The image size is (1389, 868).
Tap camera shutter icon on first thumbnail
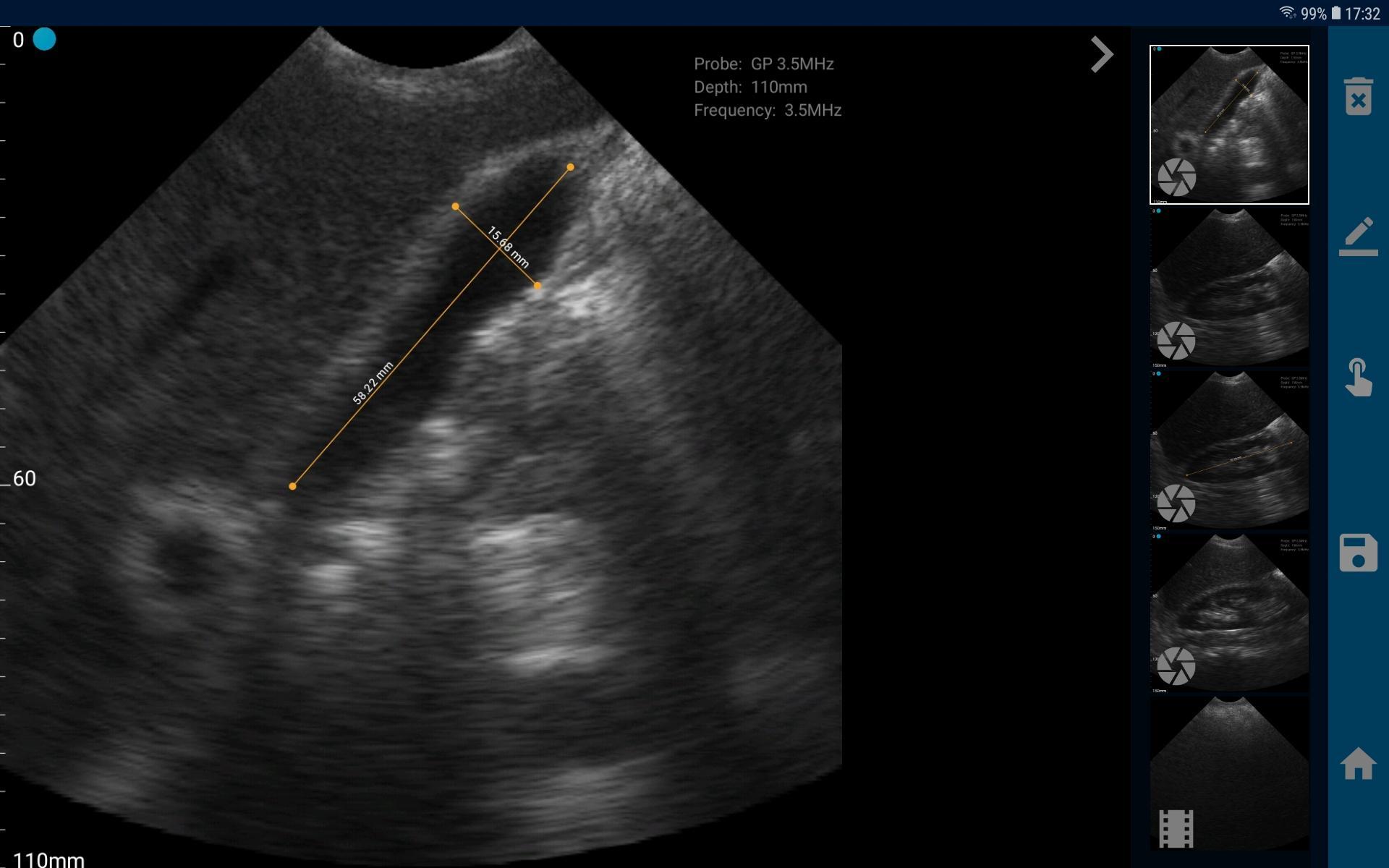[x=1176, y=177]
